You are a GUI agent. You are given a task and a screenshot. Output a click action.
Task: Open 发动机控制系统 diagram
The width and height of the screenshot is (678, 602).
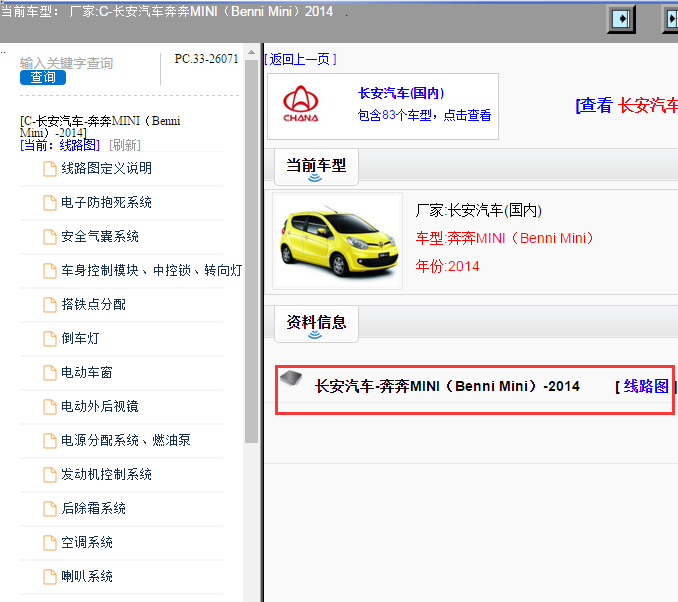106,474
